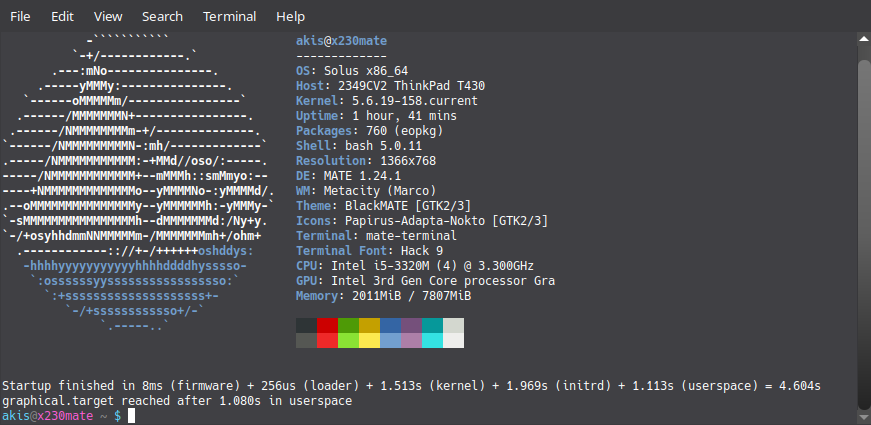The height and width of the screenshot is (425, 871).
Task: Click the 'Terminal Font: Hack 9' line
Action: coord(369,251)
